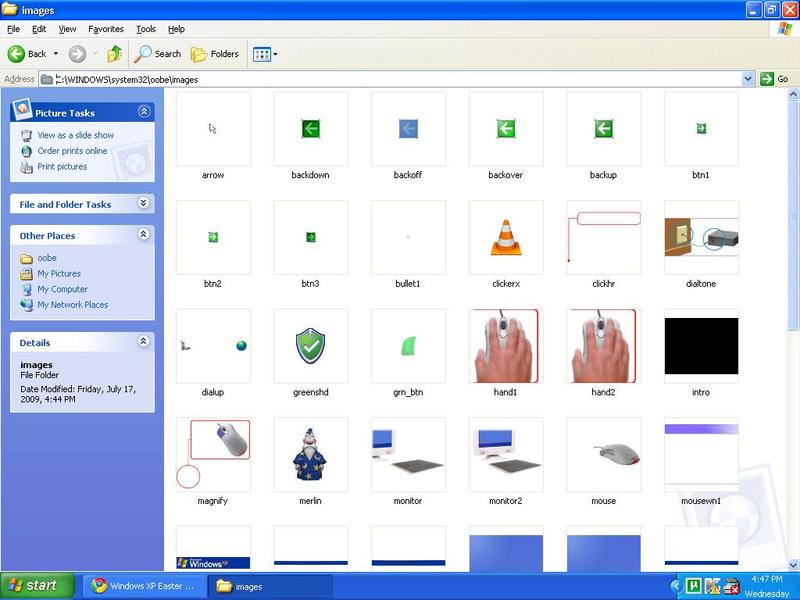This screenshot has height=600, width=800.
Task: Select the clickerx traffic cone thumbnail
Action: click(506, 237)
